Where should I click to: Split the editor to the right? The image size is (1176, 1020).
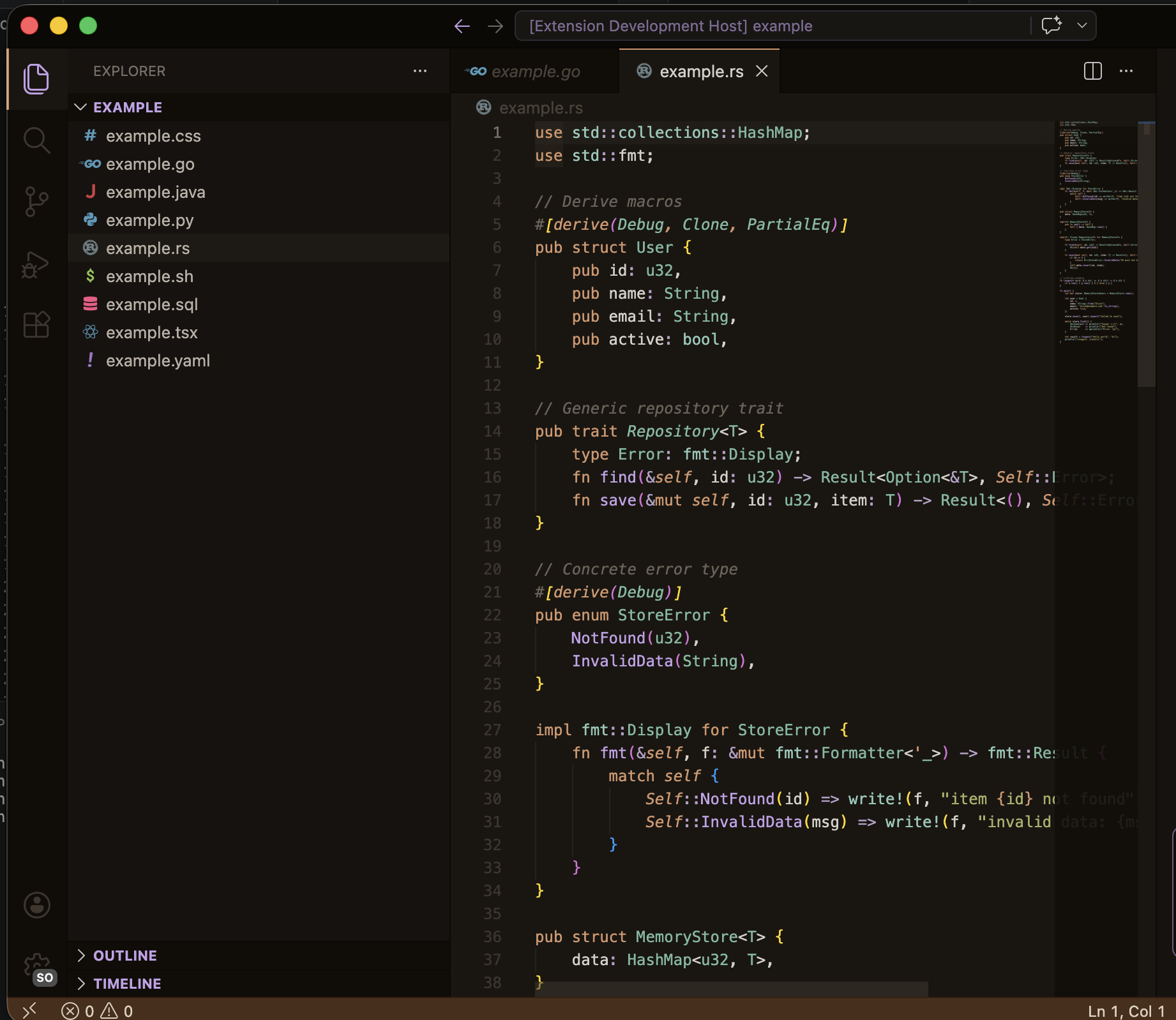(x=1093, y=71)
